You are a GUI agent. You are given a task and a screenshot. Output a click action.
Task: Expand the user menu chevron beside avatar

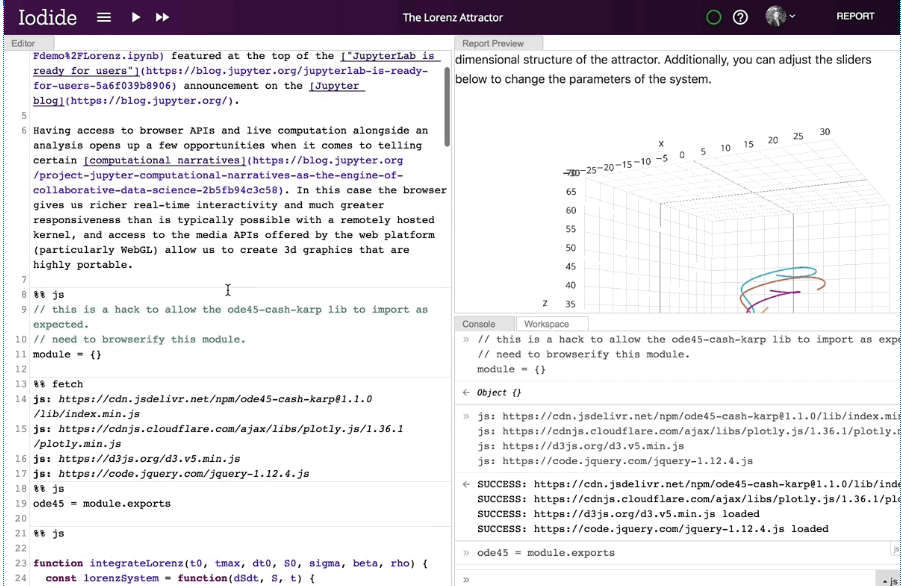[x=793, y=16]
